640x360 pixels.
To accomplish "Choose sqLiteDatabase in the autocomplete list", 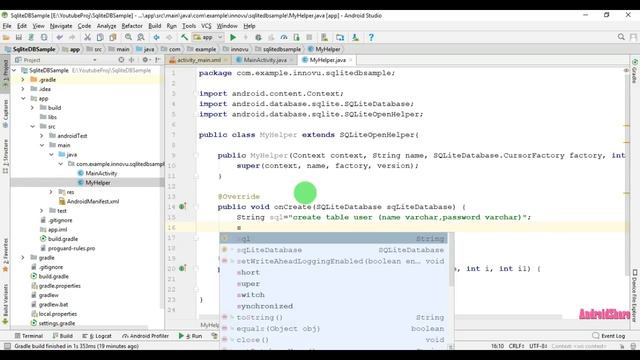I will (334, 250).
